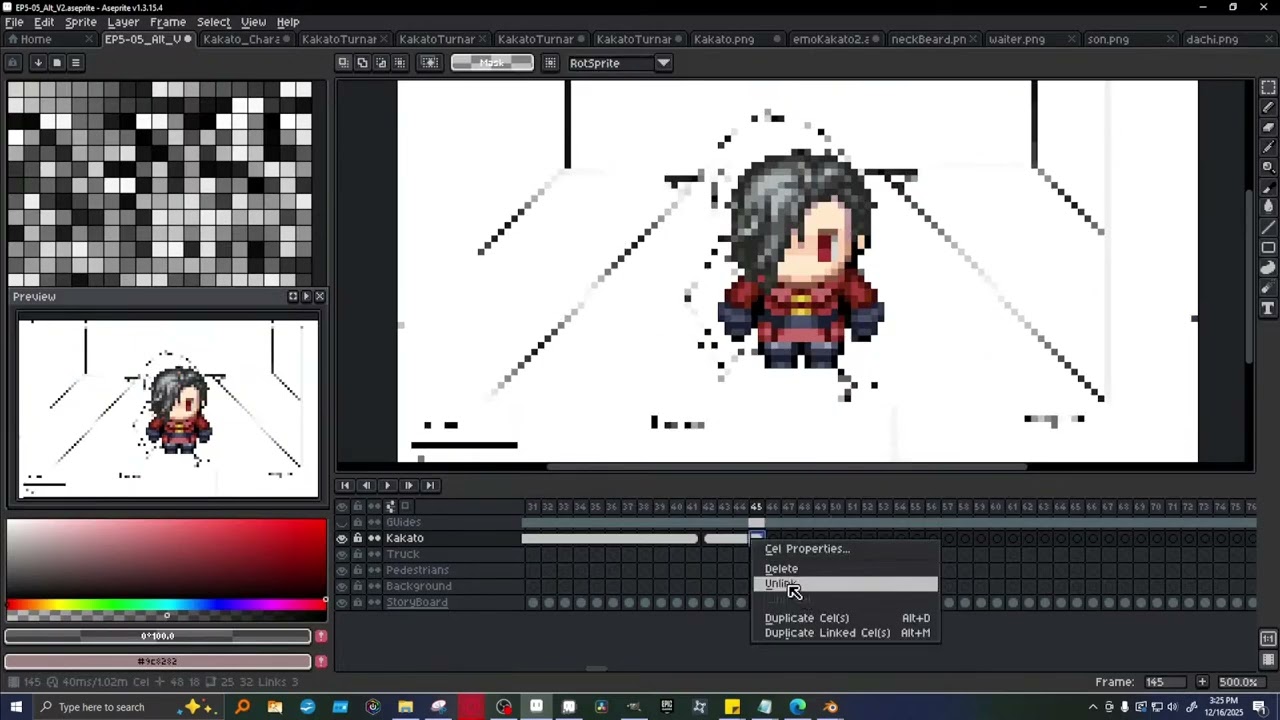Viewport: 1280px width, 720px height.
Task: Click the Frame number input field
Action: point(1166,682)
